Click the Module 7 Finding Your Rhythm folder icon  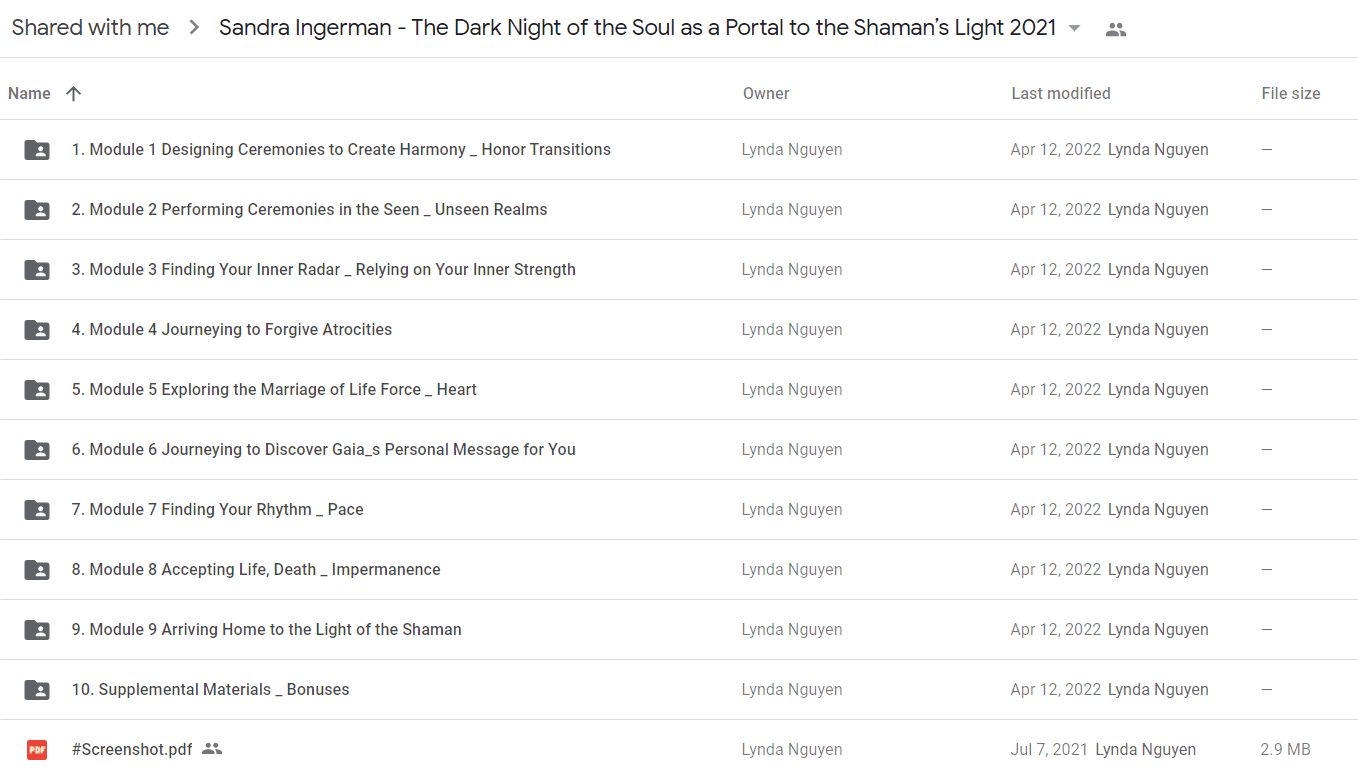(x=37, y=510)
